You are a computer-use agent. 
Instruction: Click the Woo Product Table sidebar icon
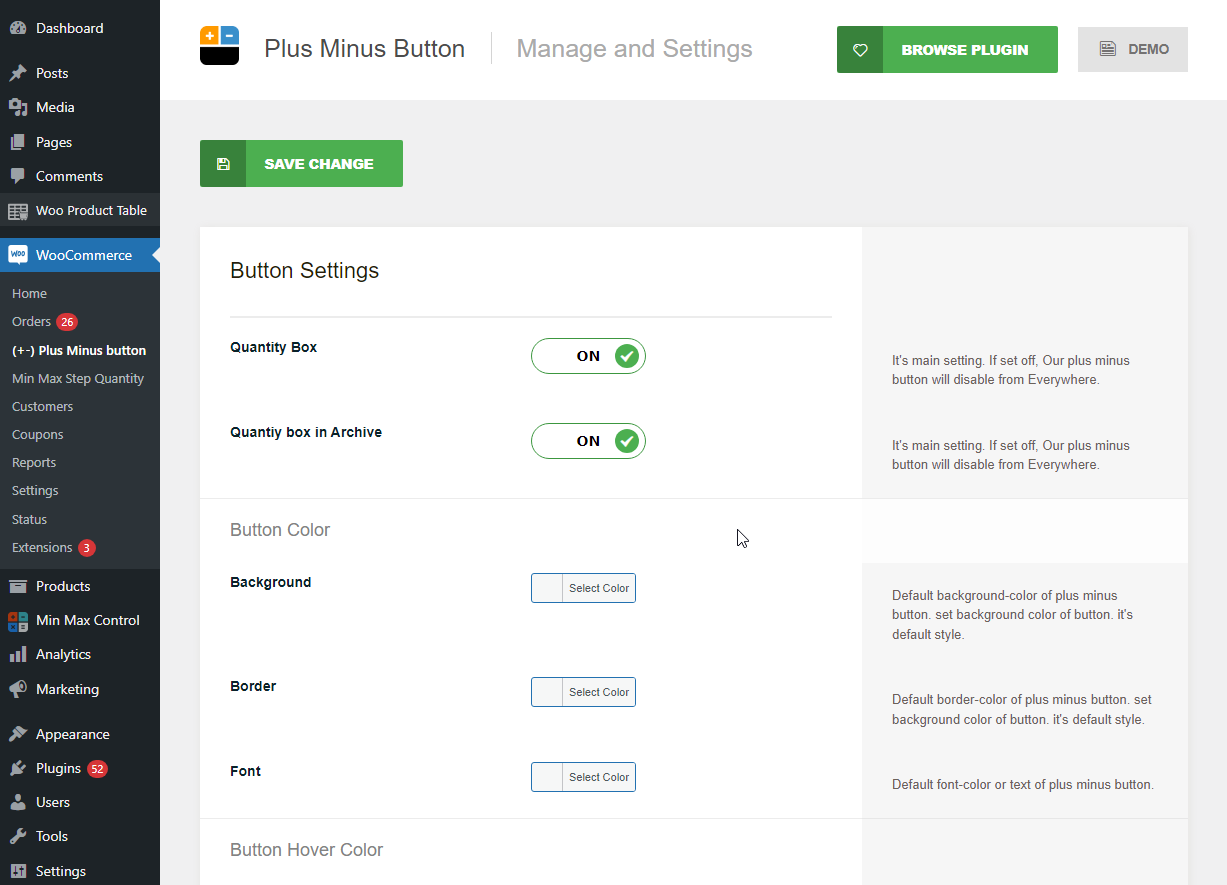[18, 211]
